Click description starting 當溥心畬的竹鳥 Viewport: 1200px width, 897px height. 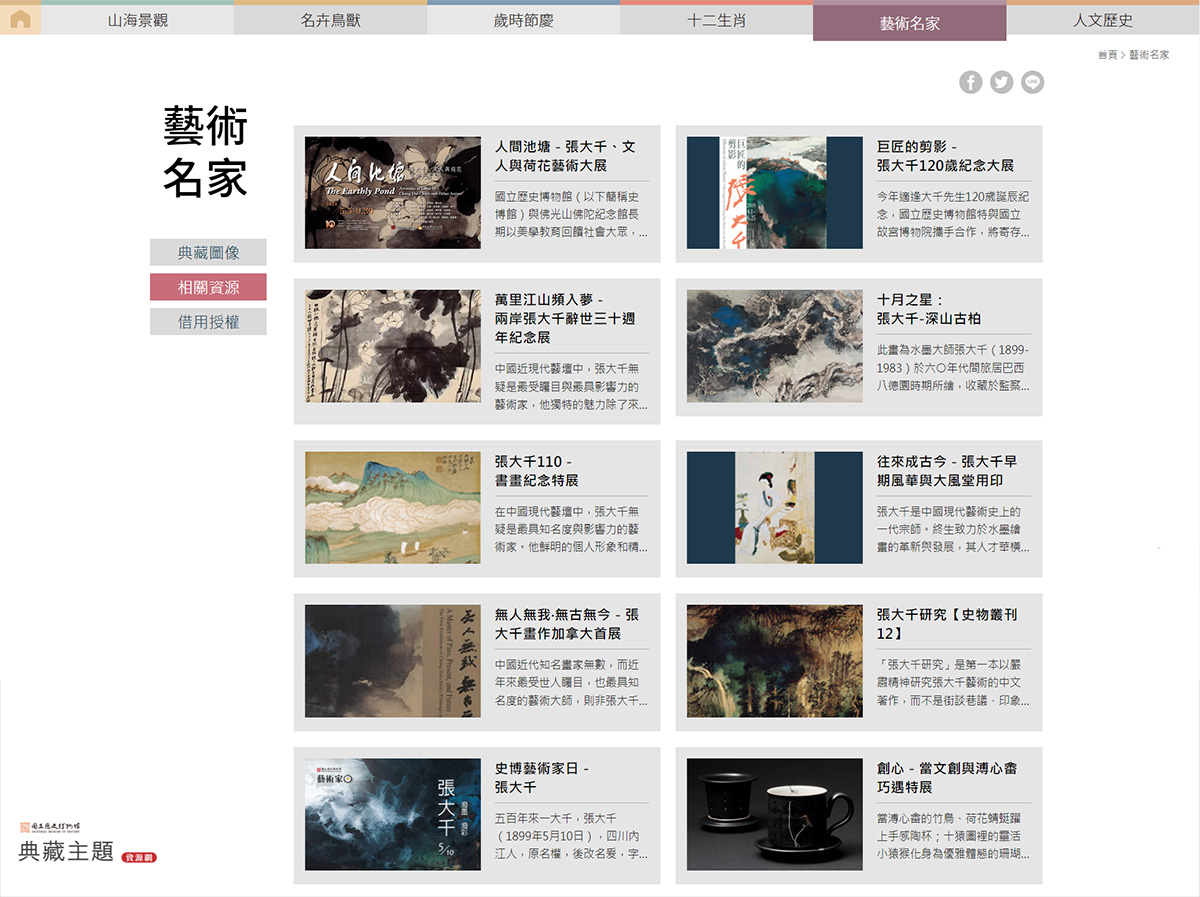tap(953, 835)
